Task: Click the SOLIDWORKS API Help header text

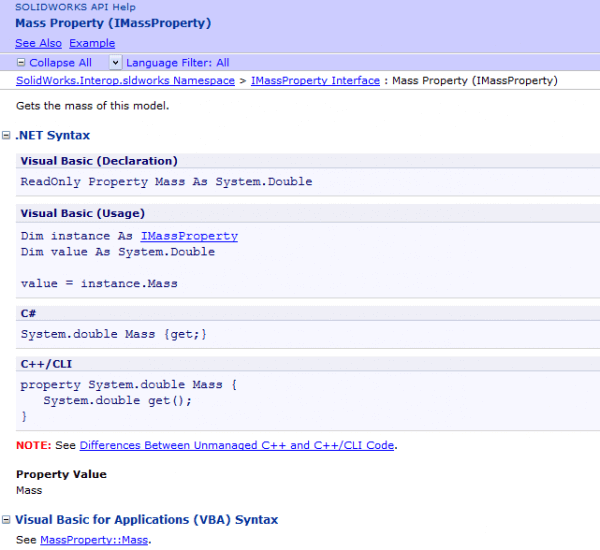Action: click(75, 7)
